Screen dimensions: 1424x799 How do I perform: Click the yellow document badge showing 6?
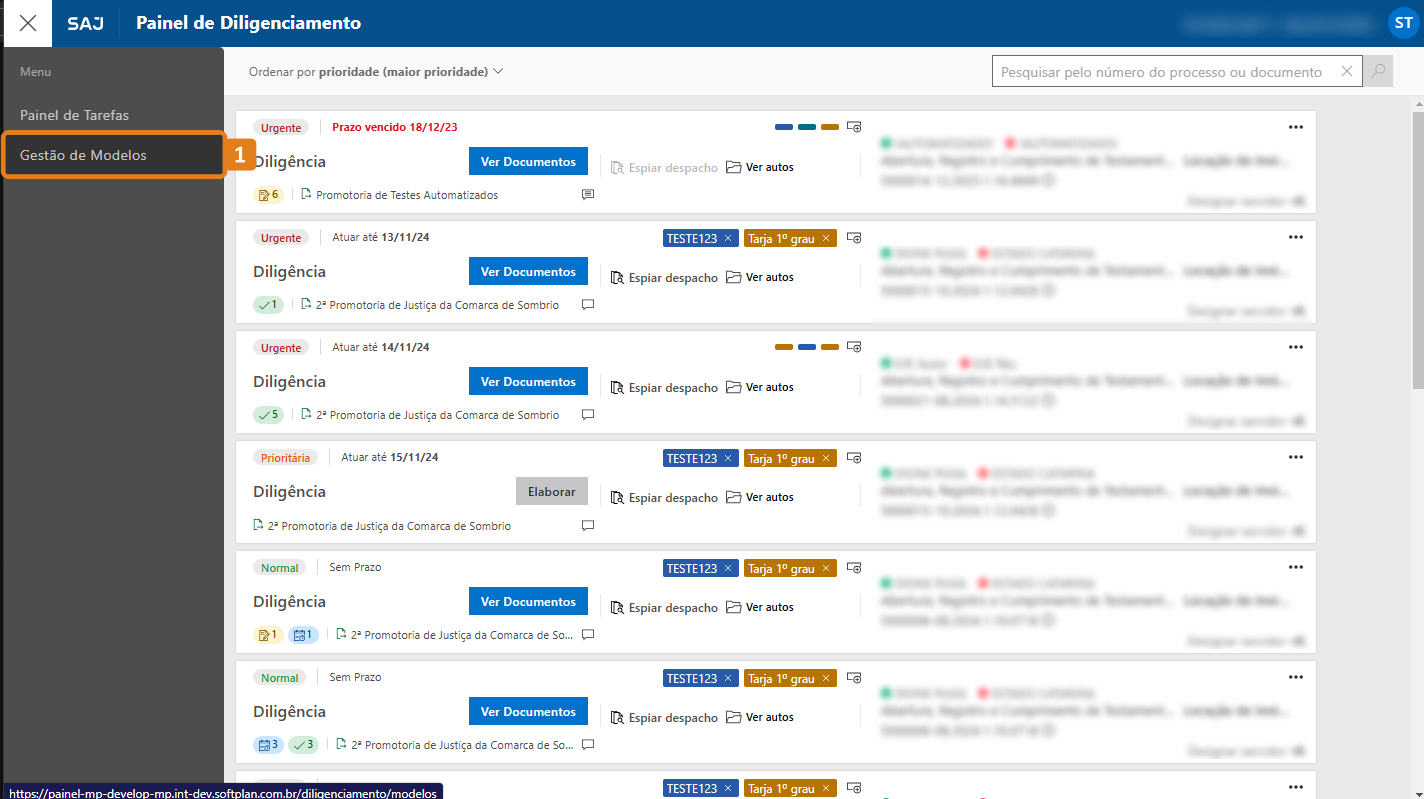click(268, 194)
